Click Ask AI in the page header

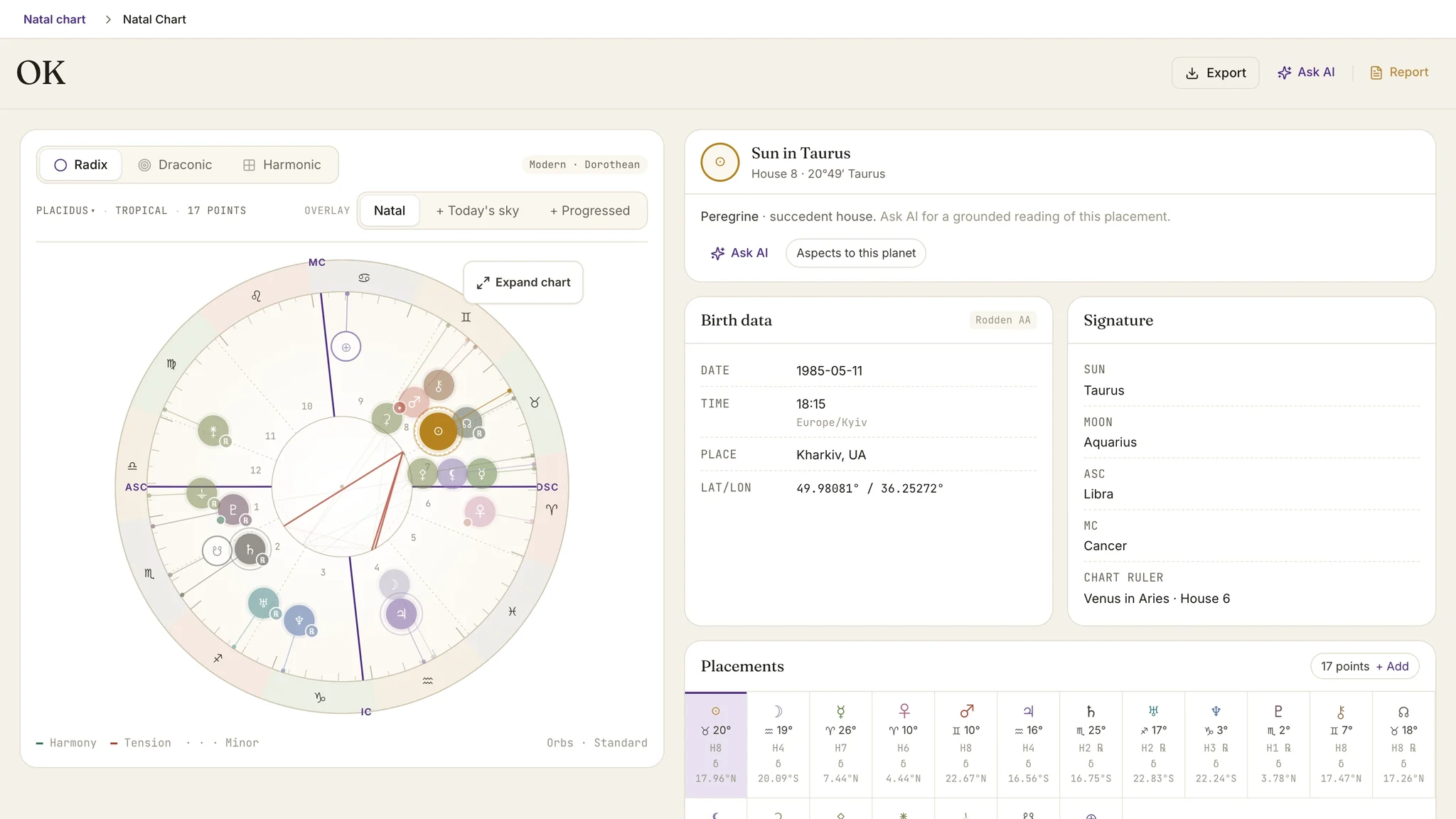coord(1306,73)
